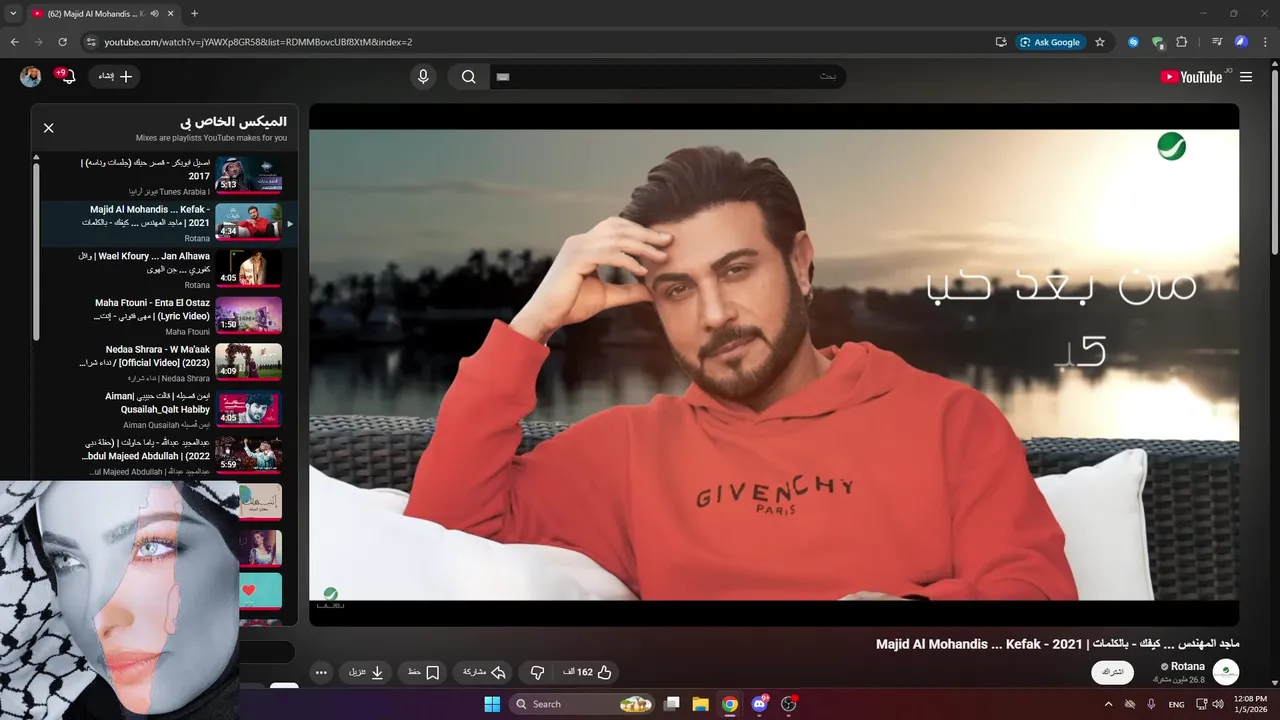Open Aiman Qusailah Qalt Habiby entry
The image size is (1280, 720).
[168, 409]
